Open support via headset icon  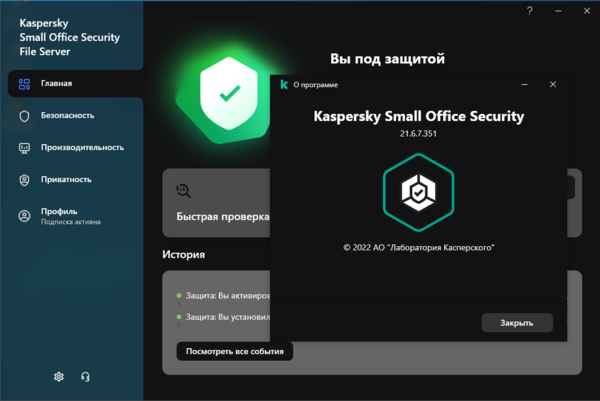coord(85,377)
